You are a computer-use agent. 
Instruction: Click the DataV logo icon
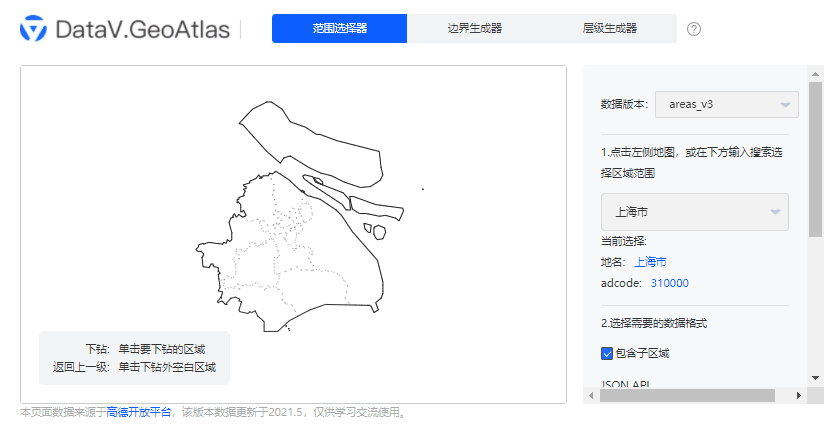(x=33, y=28)
